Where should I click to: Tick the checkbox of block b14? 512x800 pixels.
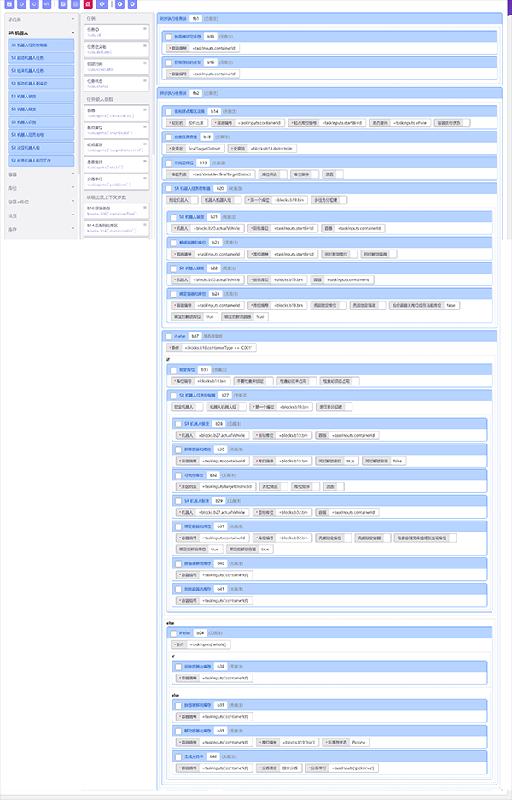tap(168, 111)
